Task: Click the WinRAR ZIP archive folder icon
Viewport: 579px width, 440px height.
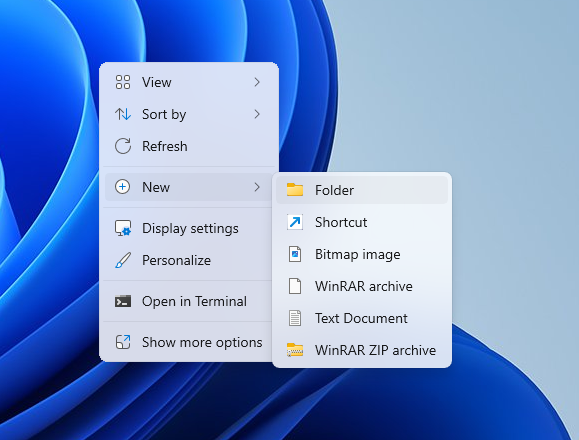Action: click(x=295, y=350)
